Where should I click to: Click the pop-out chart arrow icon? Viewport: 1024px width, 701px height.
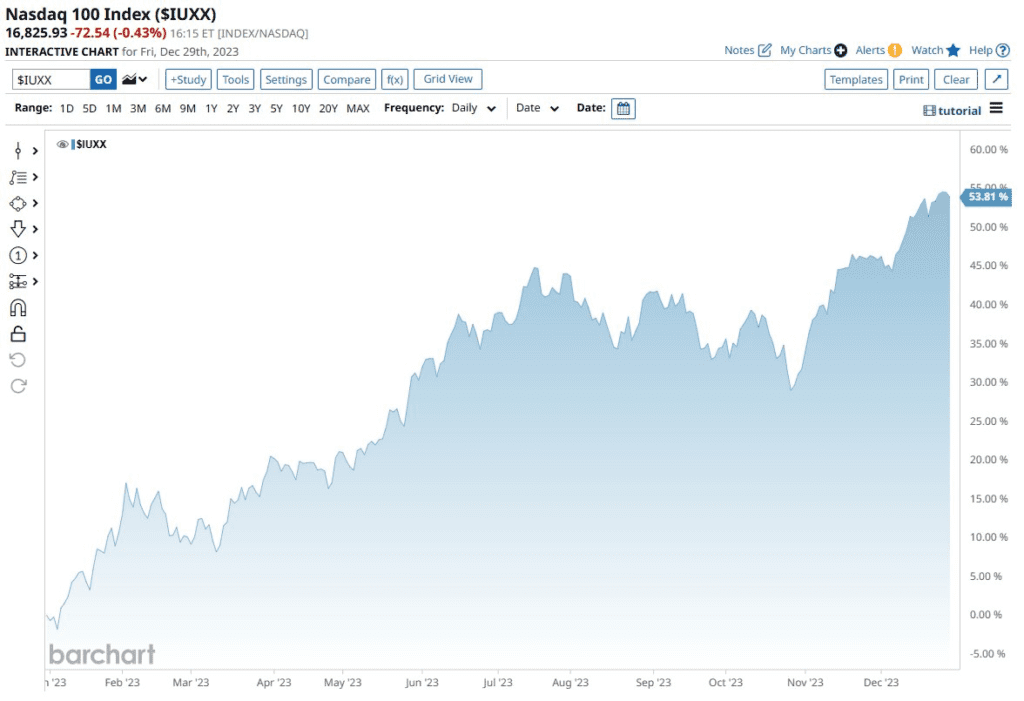(x=996, y=80)
